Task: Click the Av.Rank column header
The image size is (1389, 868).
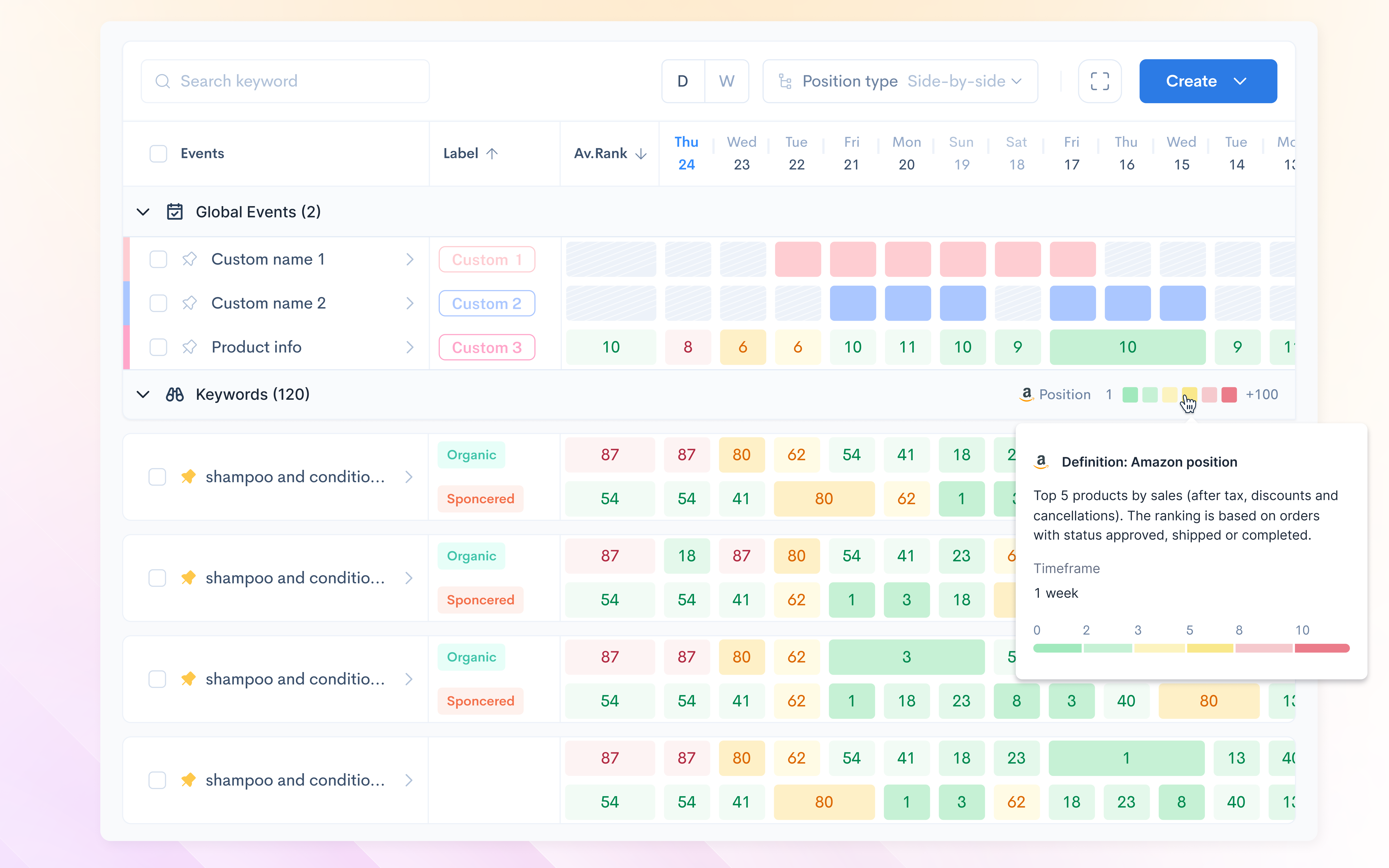Action: click(x=600, y=153)
